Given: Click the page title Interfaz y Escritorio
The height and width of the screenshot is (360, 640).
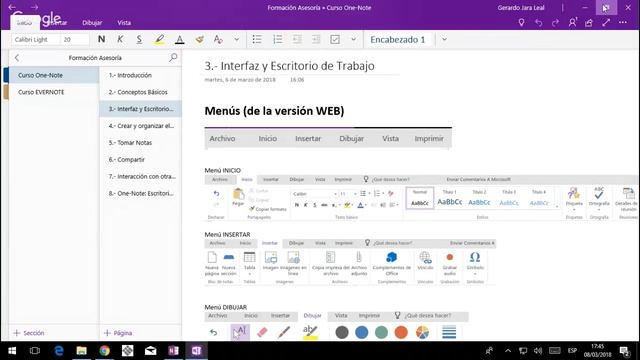Looking at the screenshot, I should point(289,66).
